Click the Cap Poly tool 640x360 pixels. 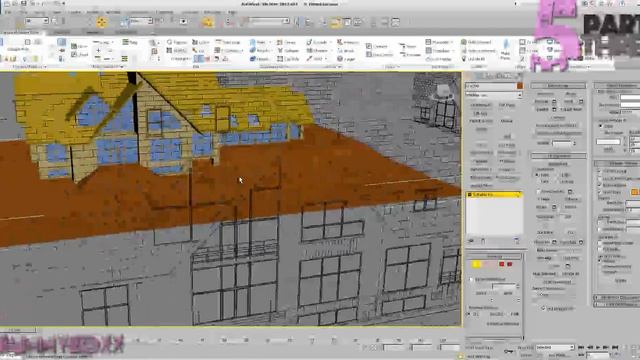289,59
